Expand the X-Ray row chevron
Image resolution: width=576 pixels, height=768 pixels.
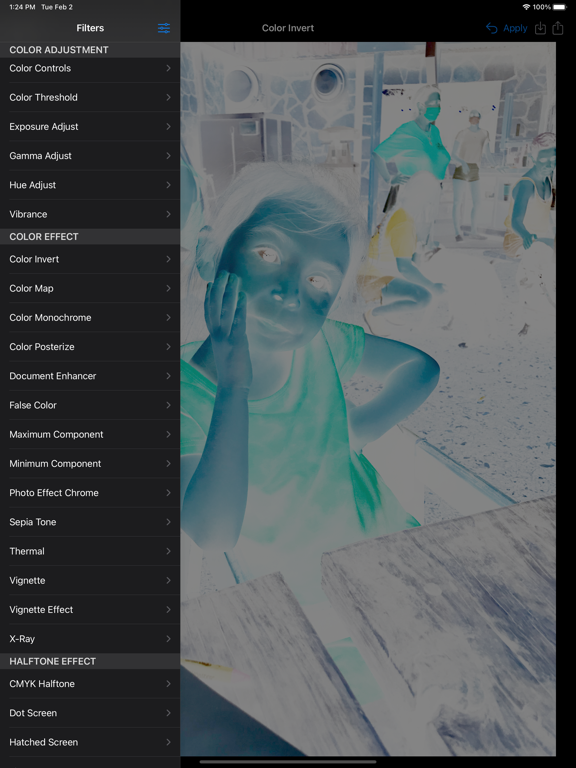pyautogui.click(x=168, y=639)
